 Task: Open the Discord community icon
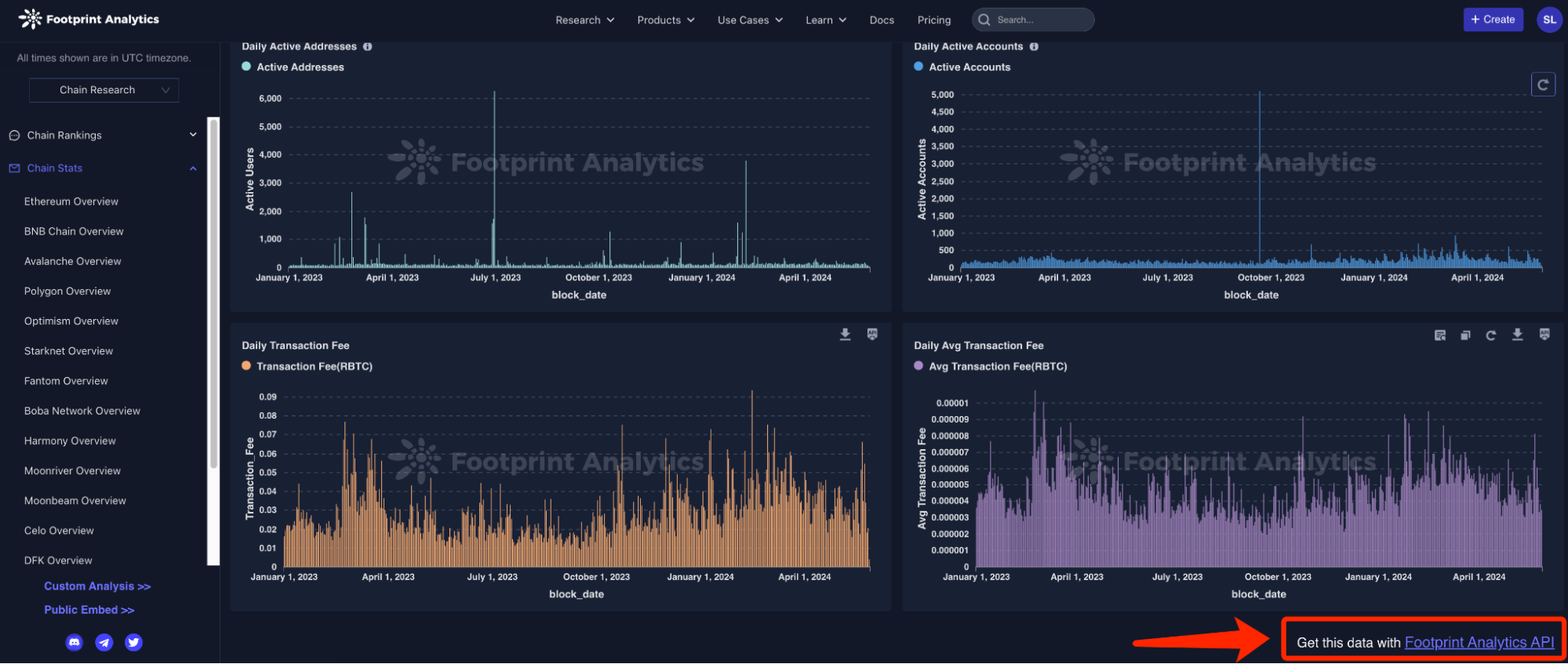(75, 643)
